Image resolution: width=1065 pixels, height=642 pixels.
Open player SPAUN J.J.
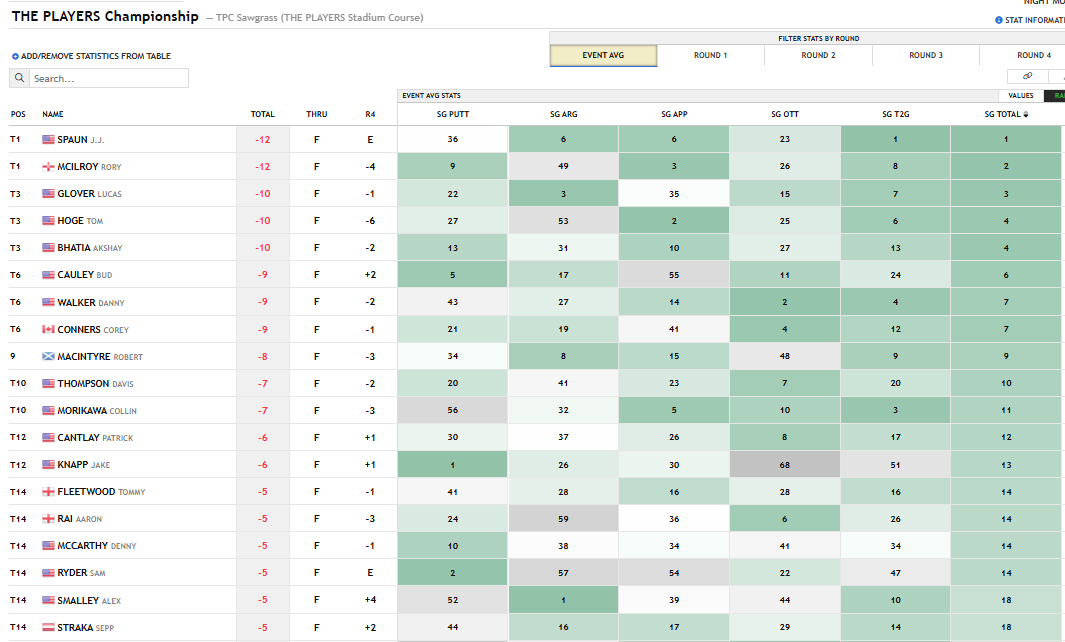(81, 139)
